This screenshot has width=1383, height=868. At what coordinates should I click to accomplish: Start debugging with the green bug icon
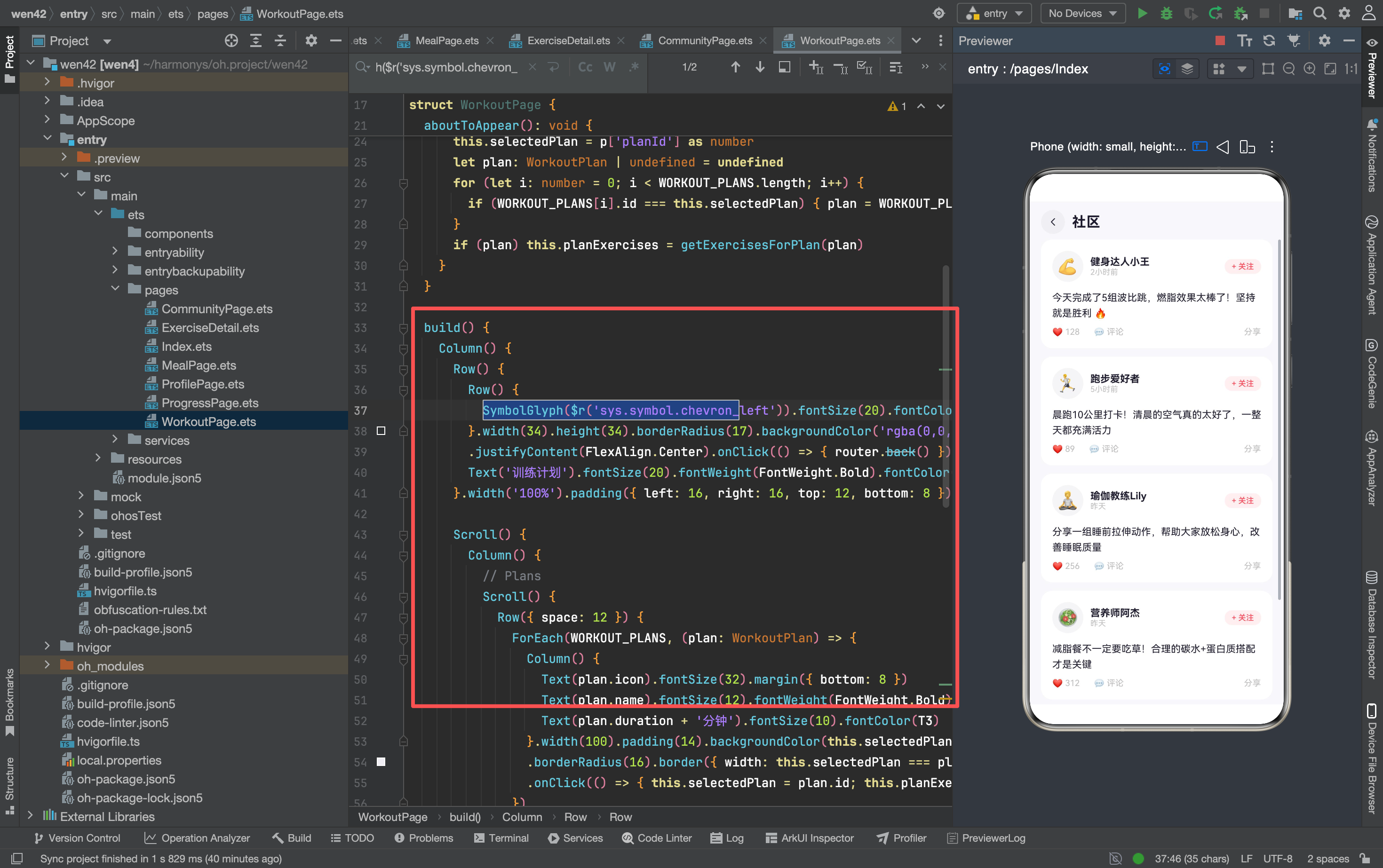[1167, 13]
